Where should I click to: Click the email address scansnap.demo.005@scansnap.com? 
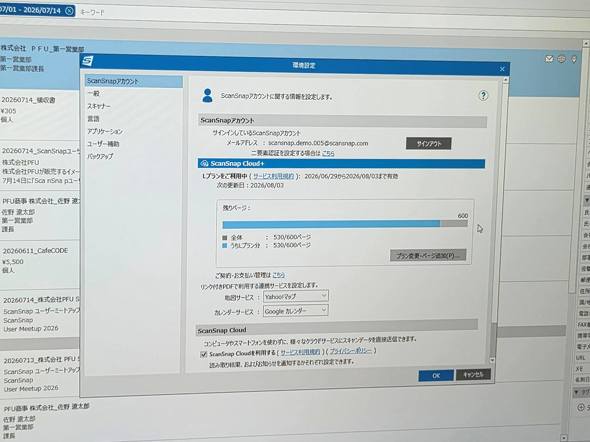[x=318, y=143]
